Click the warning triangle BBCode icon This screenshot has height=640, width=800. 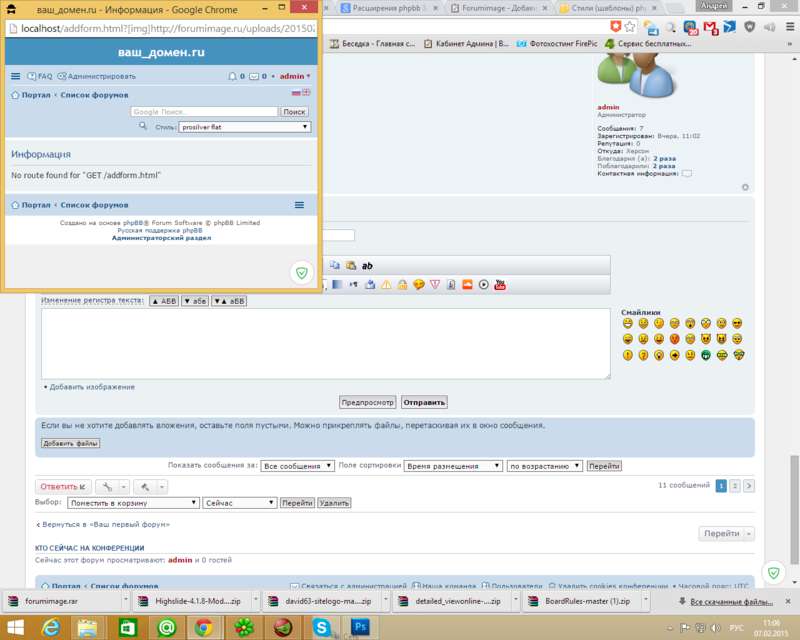tap(386, 285)
